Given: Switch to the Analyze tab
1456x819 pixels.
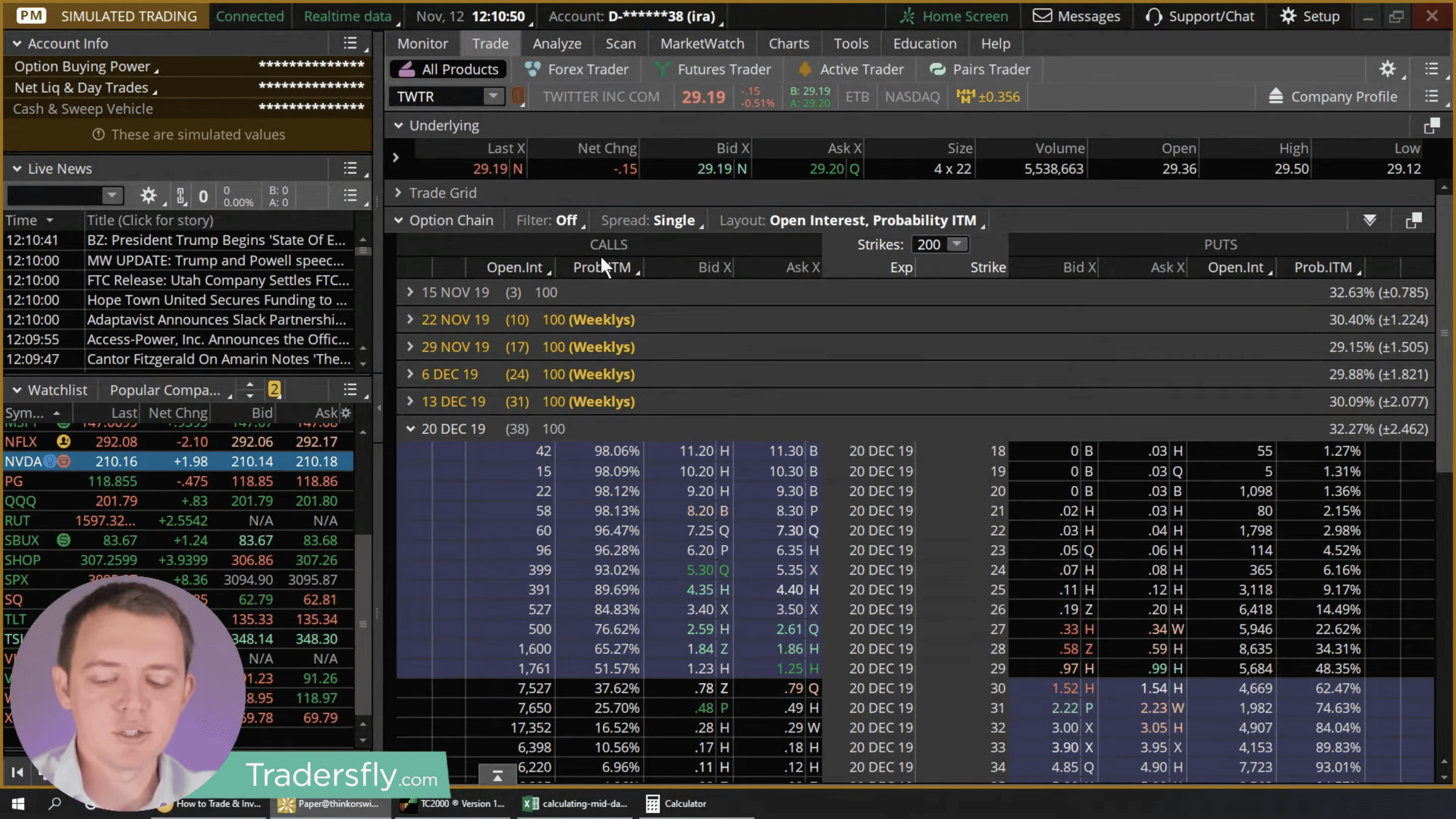Looking at the screenshot, I should 557,43.
